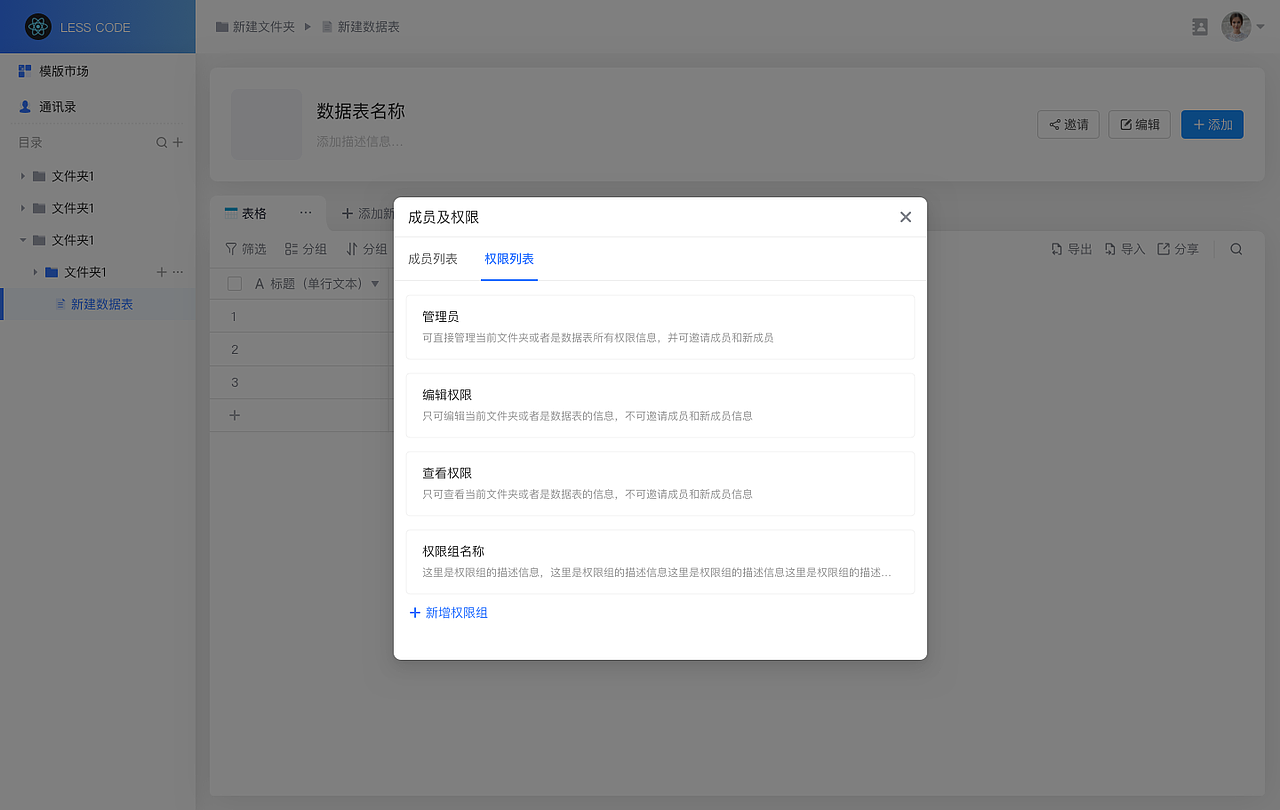Viewport: 1280px width, 810px height.
Task: Check the header row selection checkbox
Action: [x=234, y=283]
